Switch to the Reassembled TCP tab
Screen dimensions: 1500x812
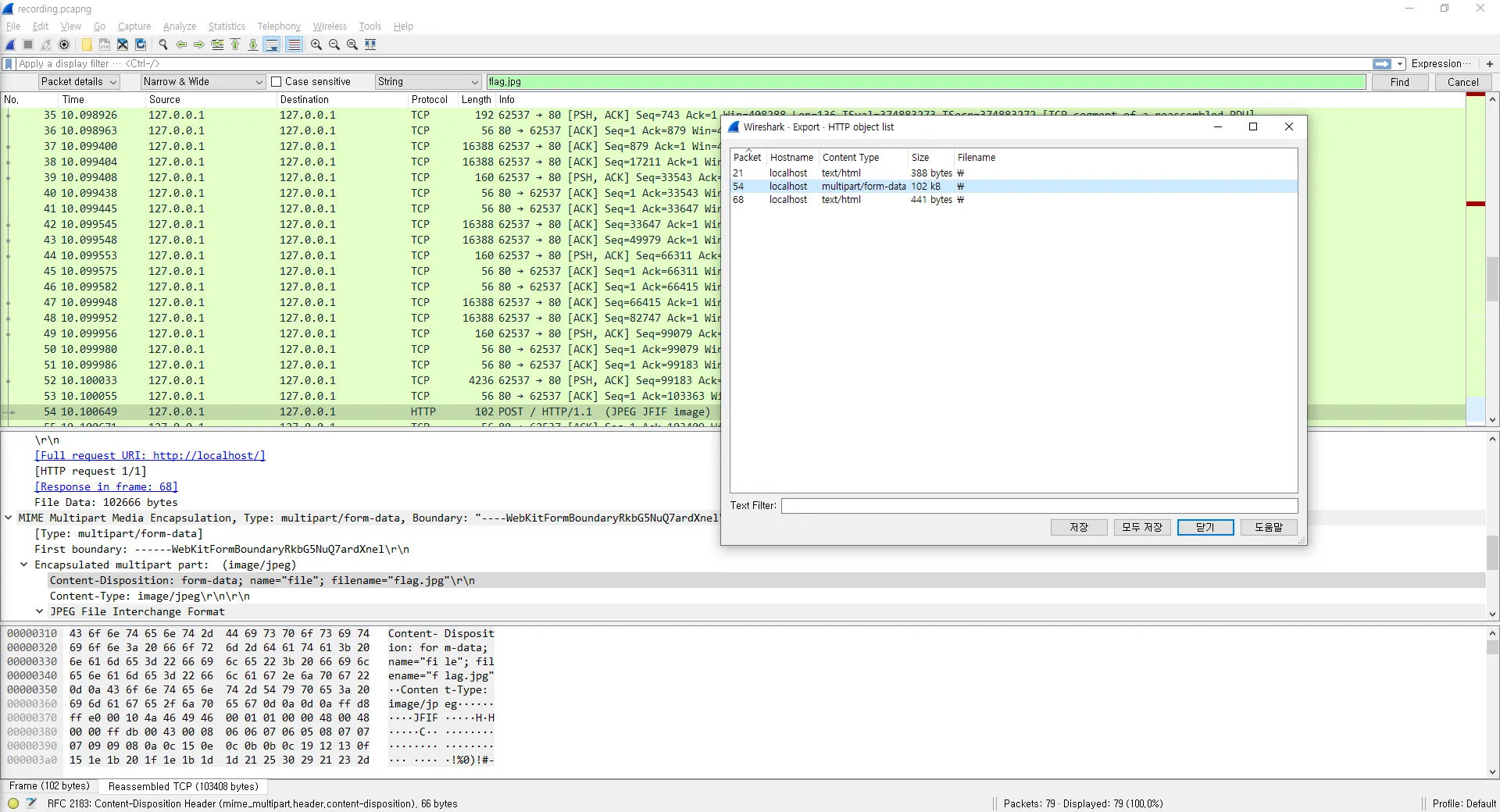point(184,786)
